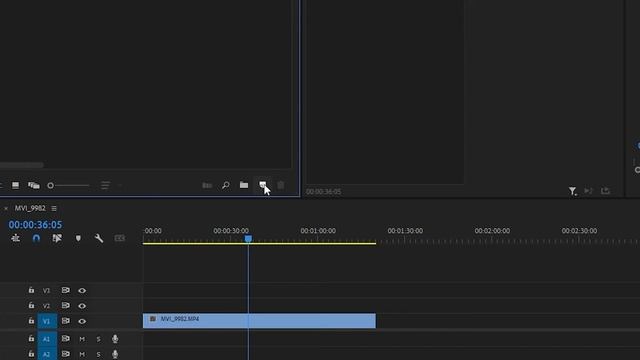640x360 pixels.
Task: Open the Sort Icons menu
Action: coord(105,185)
